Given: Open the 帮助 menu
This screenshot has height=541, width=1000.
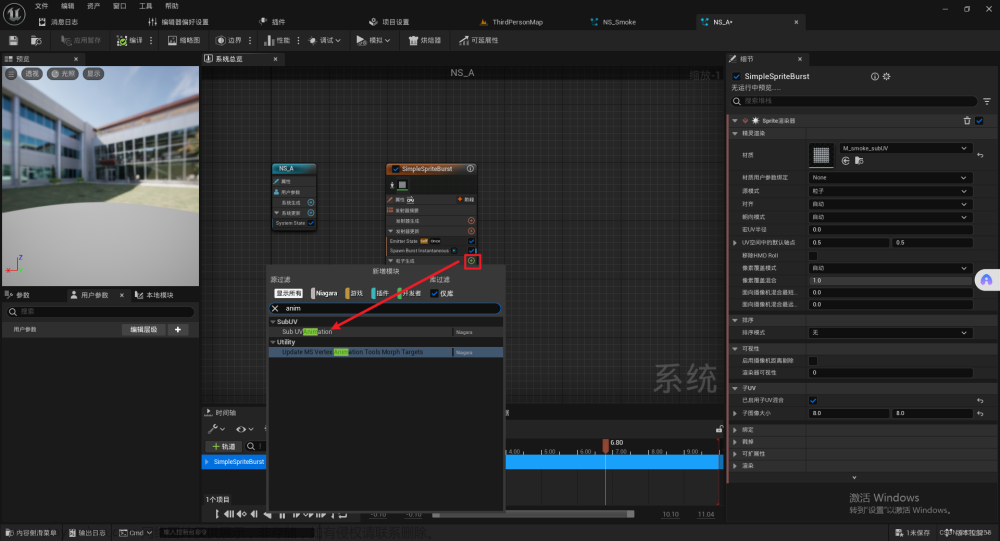Looking at the screenshot, I should 172,6.
